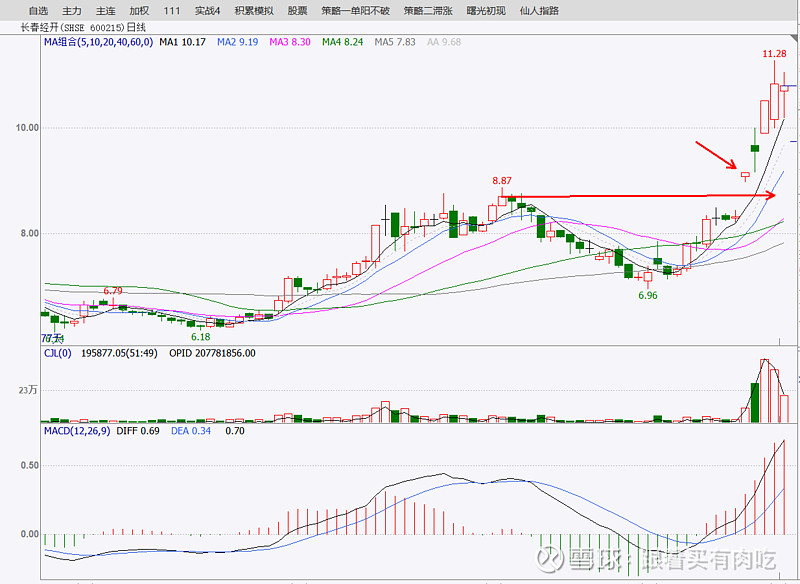
Task: Open the 积累模拟 tab
Action: coord(254,11)
